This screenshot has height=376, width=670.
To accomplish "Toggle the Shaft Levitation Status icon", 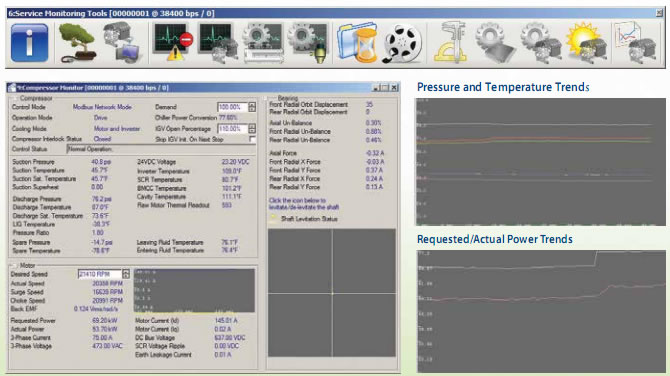I will pyautogui.click(x=273, y=218).
